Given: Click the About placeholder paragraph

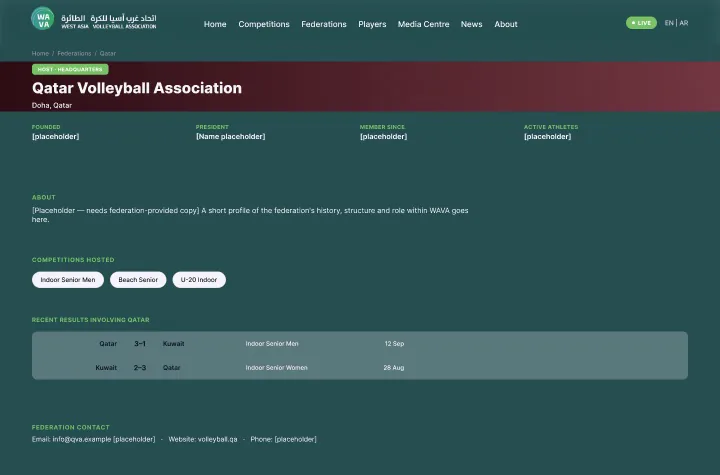Looking at the screenshot, I should (250, 215).
